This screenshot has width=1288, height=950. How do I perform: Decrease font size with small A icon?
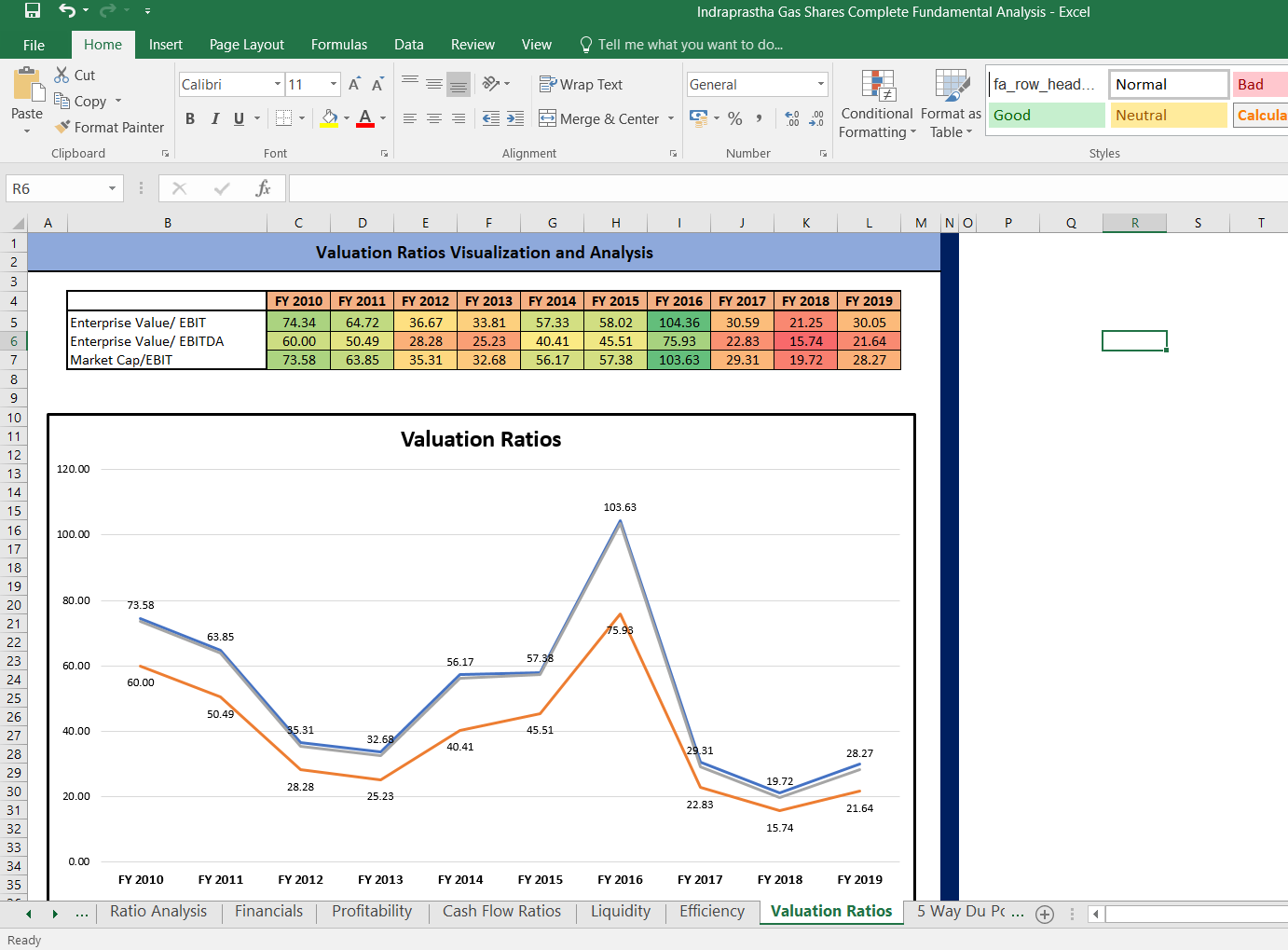tap(377, 85)
